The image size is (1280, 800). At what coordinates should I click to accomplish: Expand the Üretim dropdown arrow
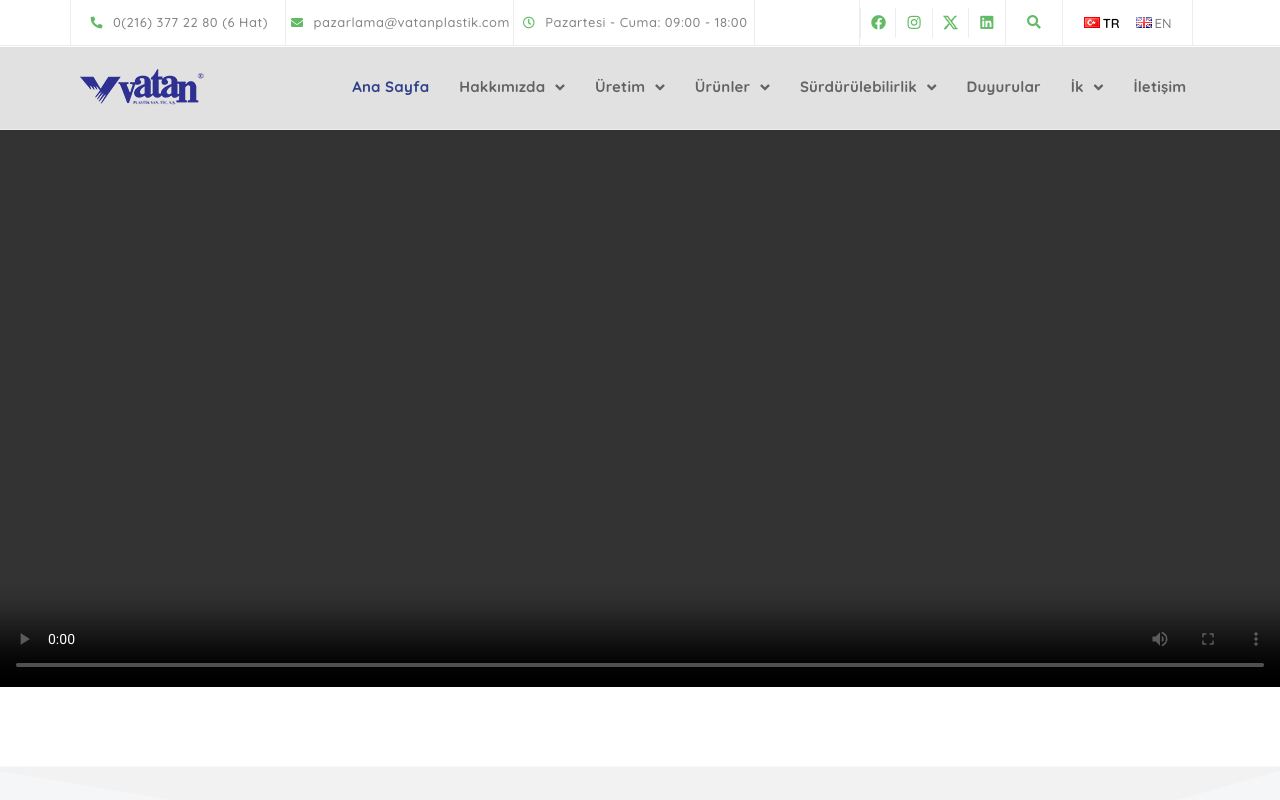[660, 87]
